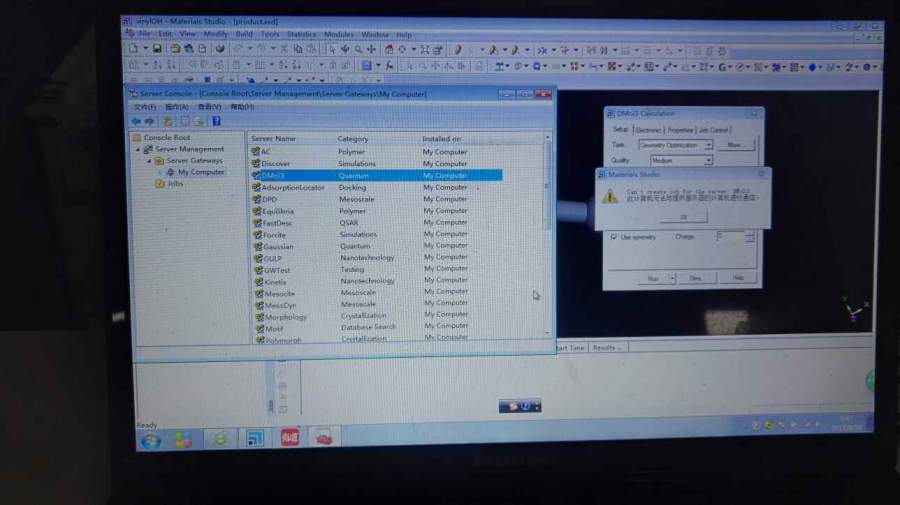Viewport: 900px width, 505px height.
Task: Click the Charge input field
Action: point(730,236)
